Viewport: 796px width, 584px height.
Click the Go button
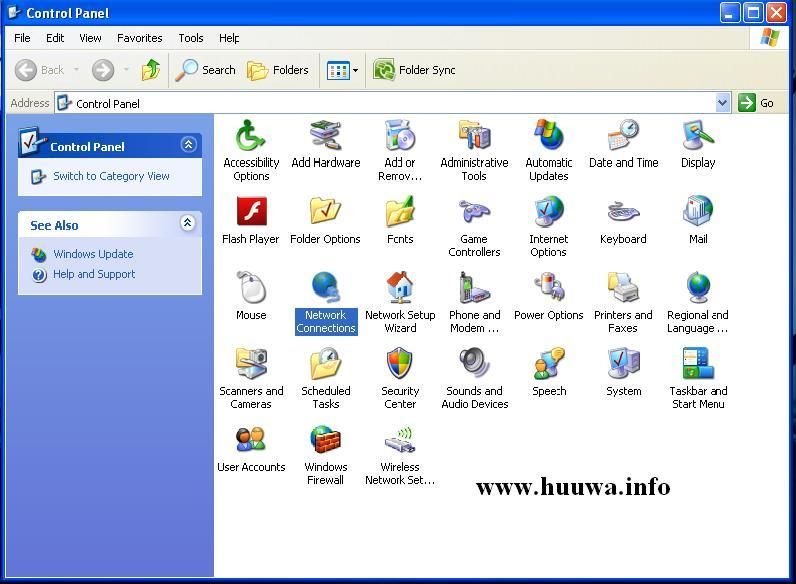coord(756,103)
